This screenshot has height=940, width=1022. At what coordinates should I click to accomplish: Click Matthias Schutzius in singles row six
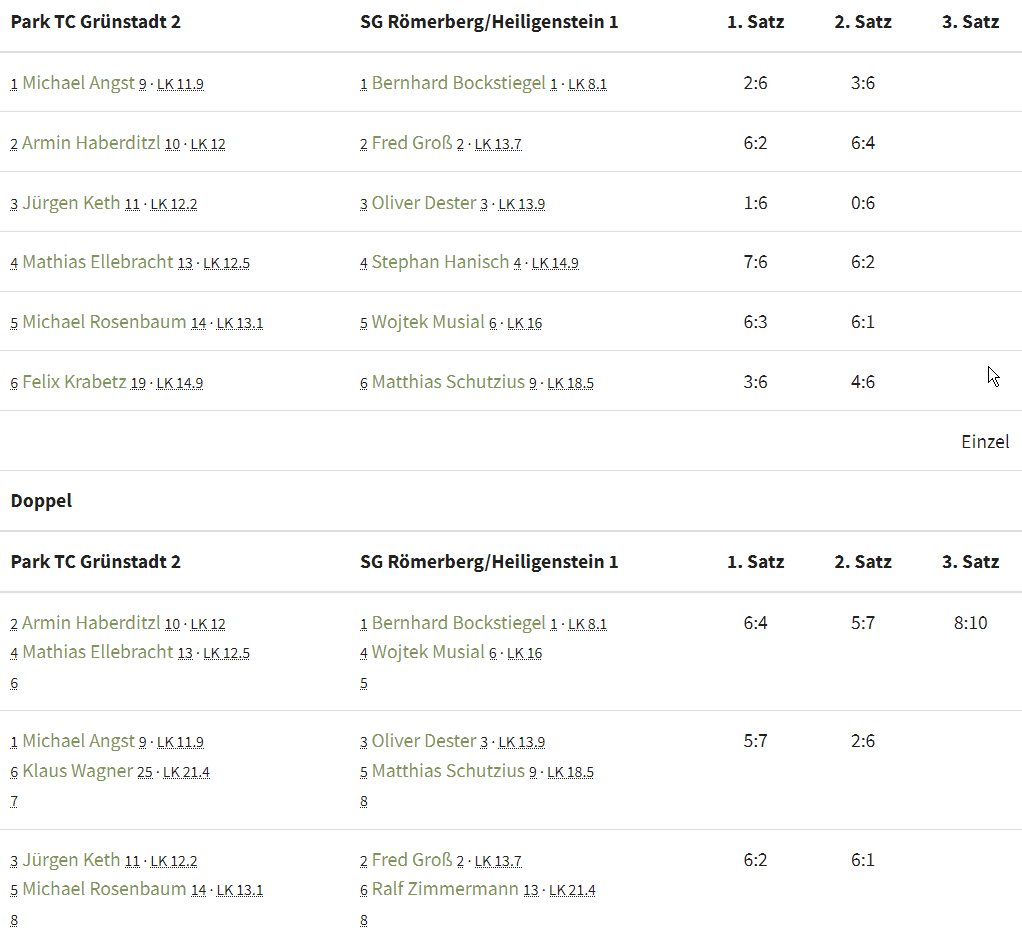[448, 382]
